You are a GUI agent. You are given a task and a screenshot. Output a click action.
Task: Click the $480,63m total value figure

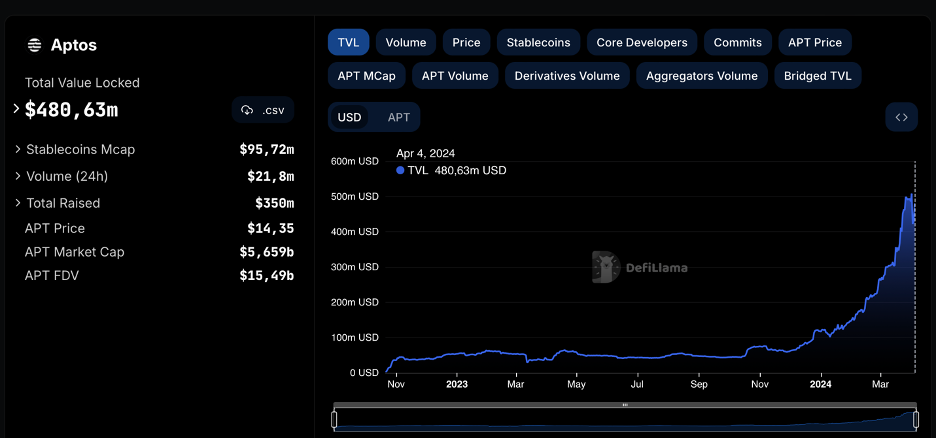point(72,110)
